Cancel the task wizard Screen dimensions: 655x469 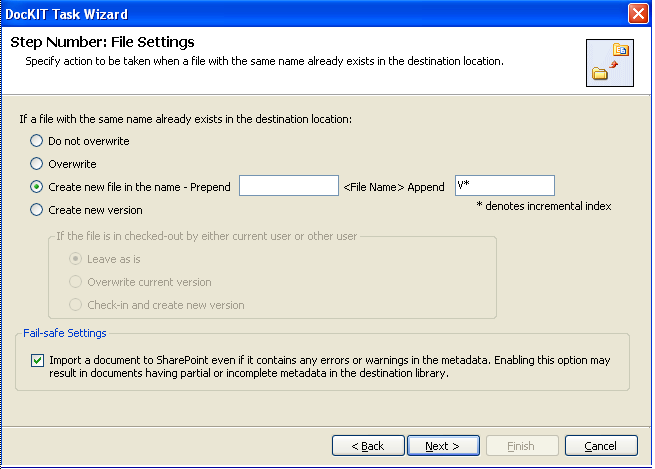[601, 446]
